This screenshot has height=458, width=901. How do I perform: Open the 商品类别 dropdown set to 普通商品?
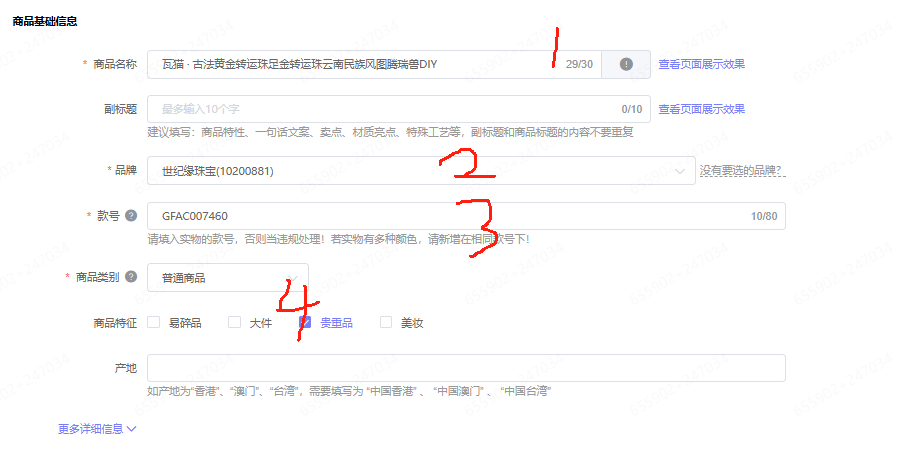(x=227, y=278)
